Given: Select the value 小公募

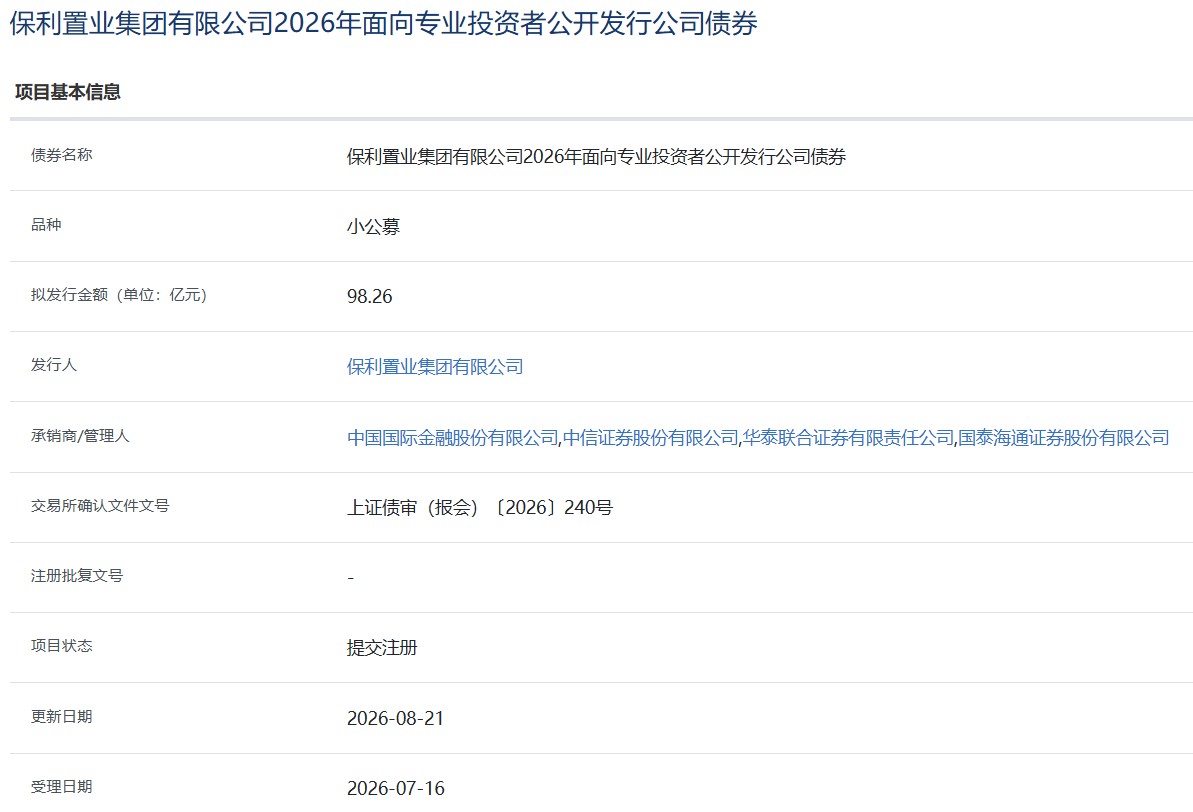Looking at the screenshot, I should (x=374, y=227).
